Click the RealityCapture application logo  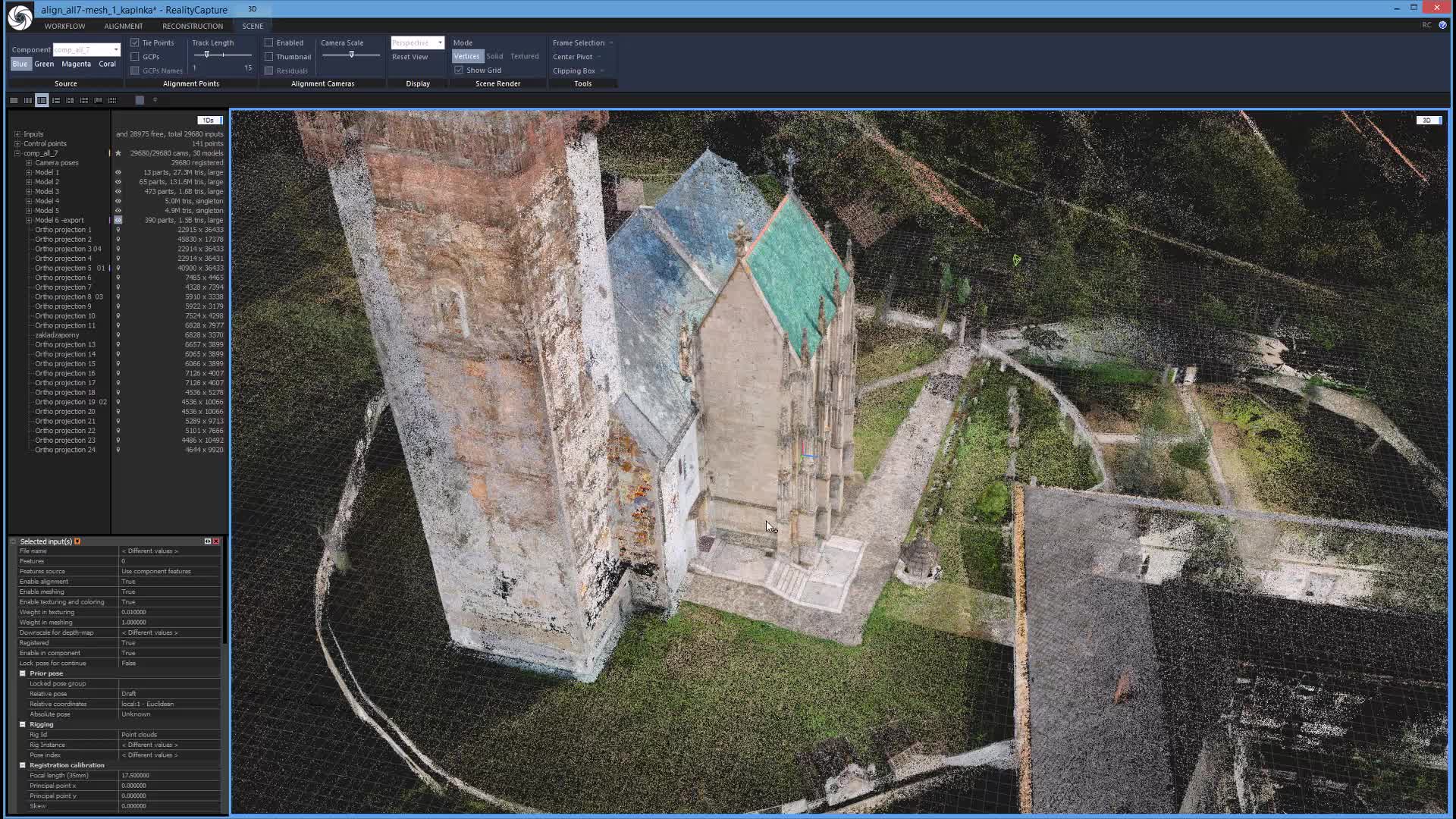pyautogui.click(x=20, y=17)
